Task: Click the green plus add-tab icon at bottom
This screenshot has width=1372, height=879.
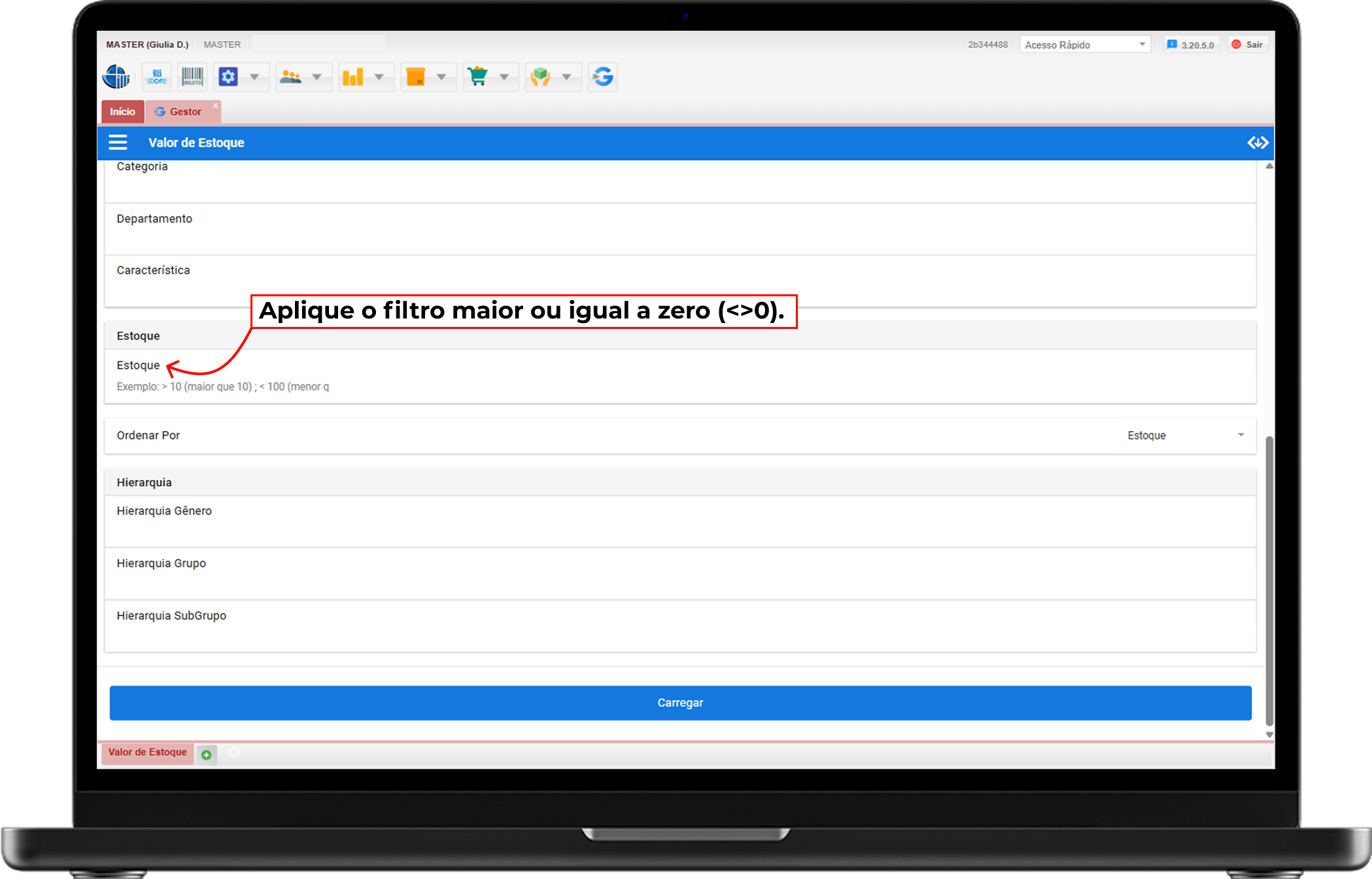Action: tap(207, 755)
